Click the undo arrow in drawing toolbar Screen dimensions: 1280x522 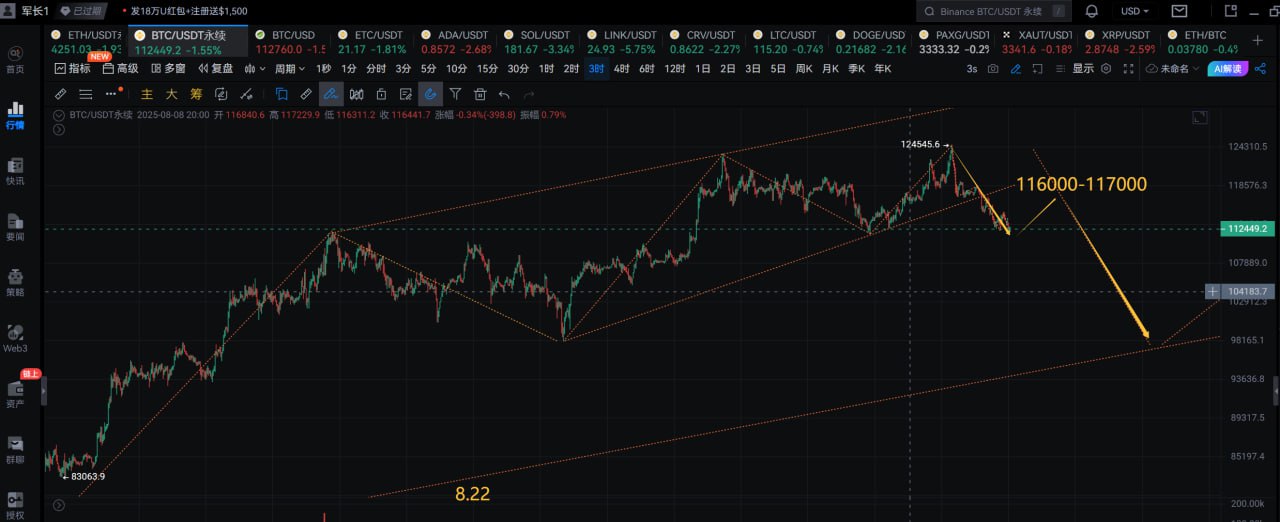pyautogui.click(x=504, y=94)
